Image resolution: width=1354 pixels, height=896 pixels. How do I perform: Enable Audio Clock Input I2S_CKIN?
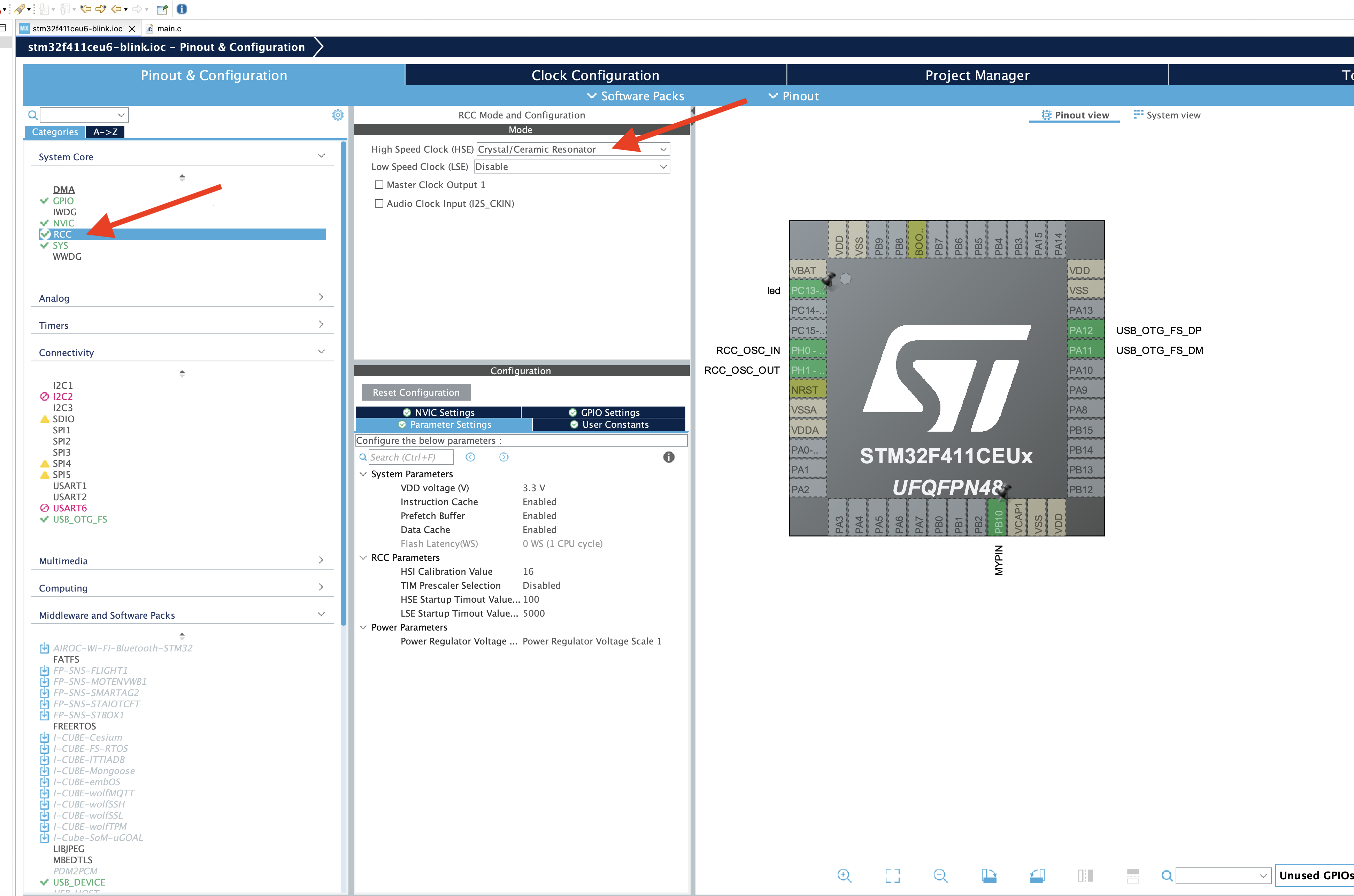378,203
